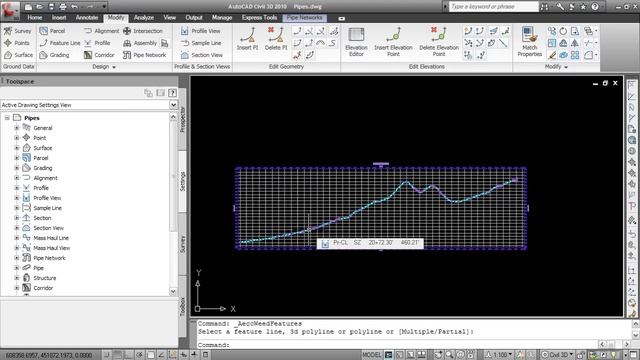Expand the General settings node
Image resolution: width=640 pixels, height=360 pixels.
coord(17,128)
